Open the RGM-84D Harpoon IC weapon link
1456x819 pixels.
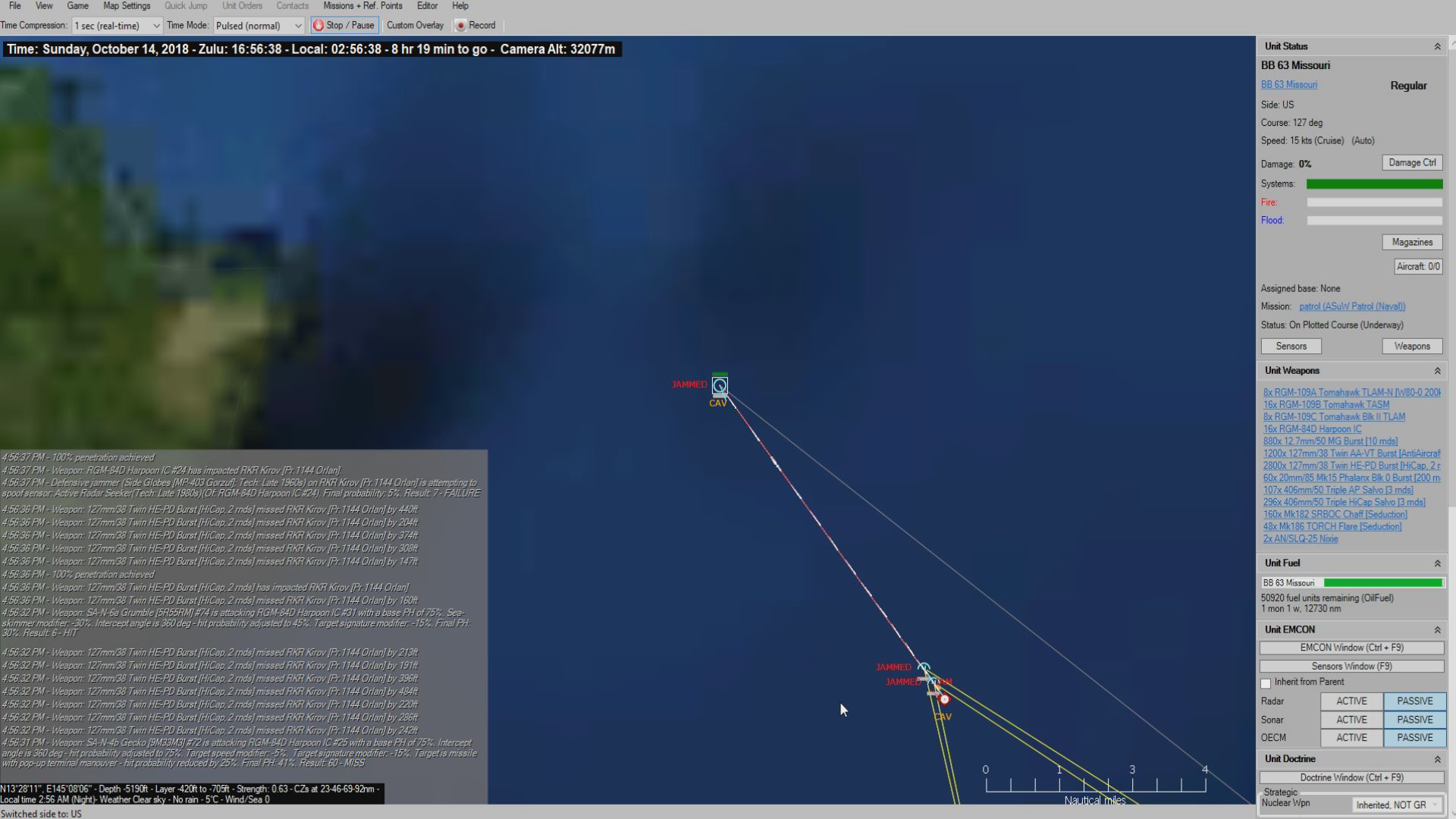point(1312,429)
